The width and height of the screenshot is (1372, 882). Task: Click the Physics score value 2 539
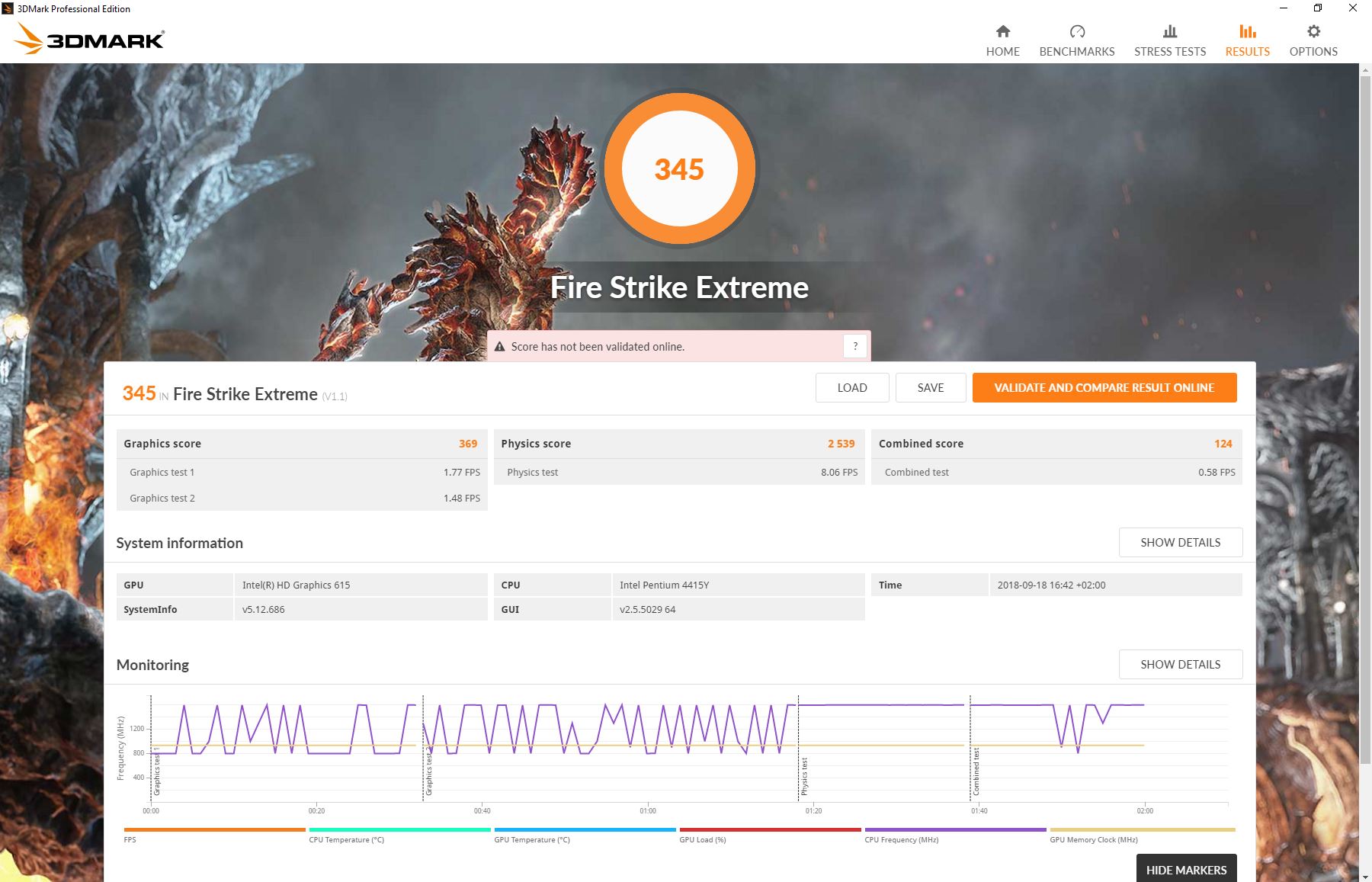841,444
